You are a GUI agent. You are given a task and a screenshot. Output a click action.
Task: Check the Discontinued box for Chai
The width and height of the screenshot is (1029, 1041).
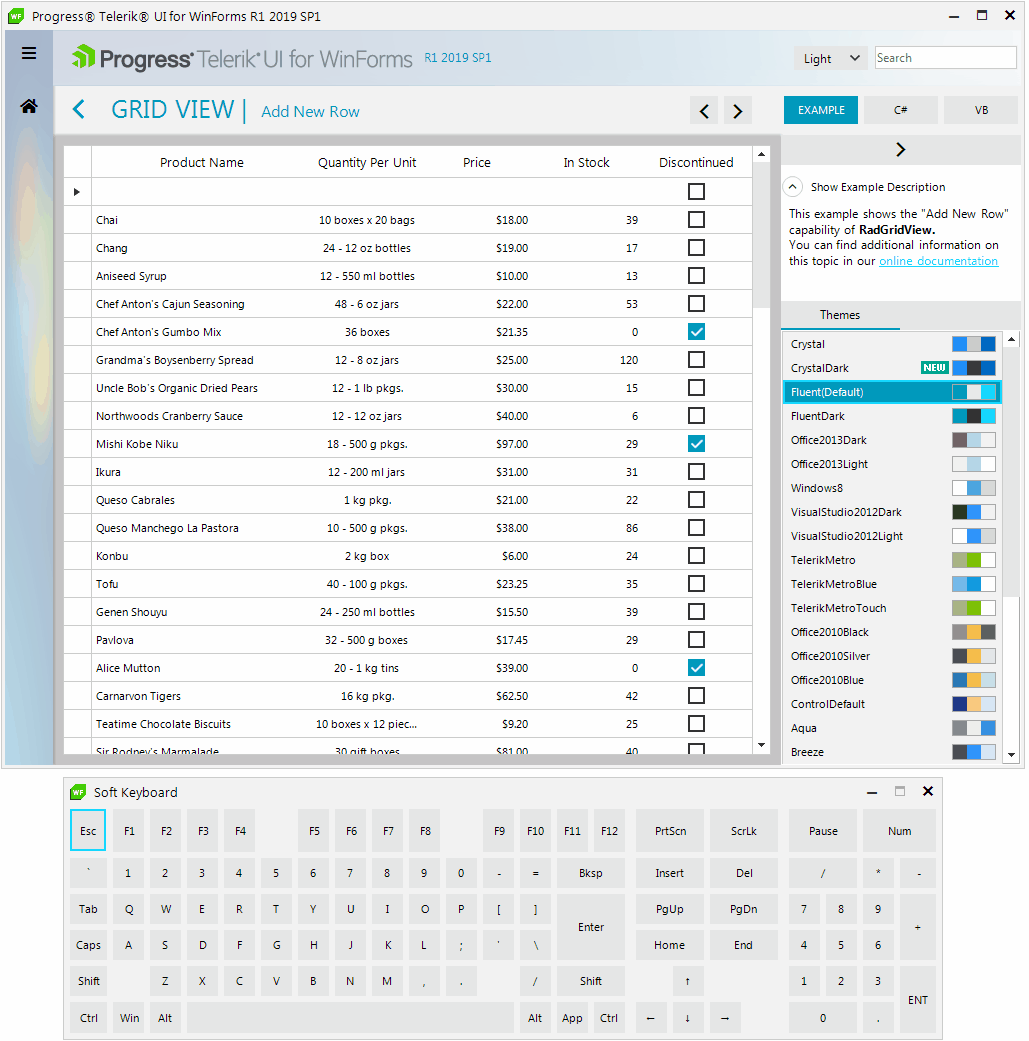point(696,220)
